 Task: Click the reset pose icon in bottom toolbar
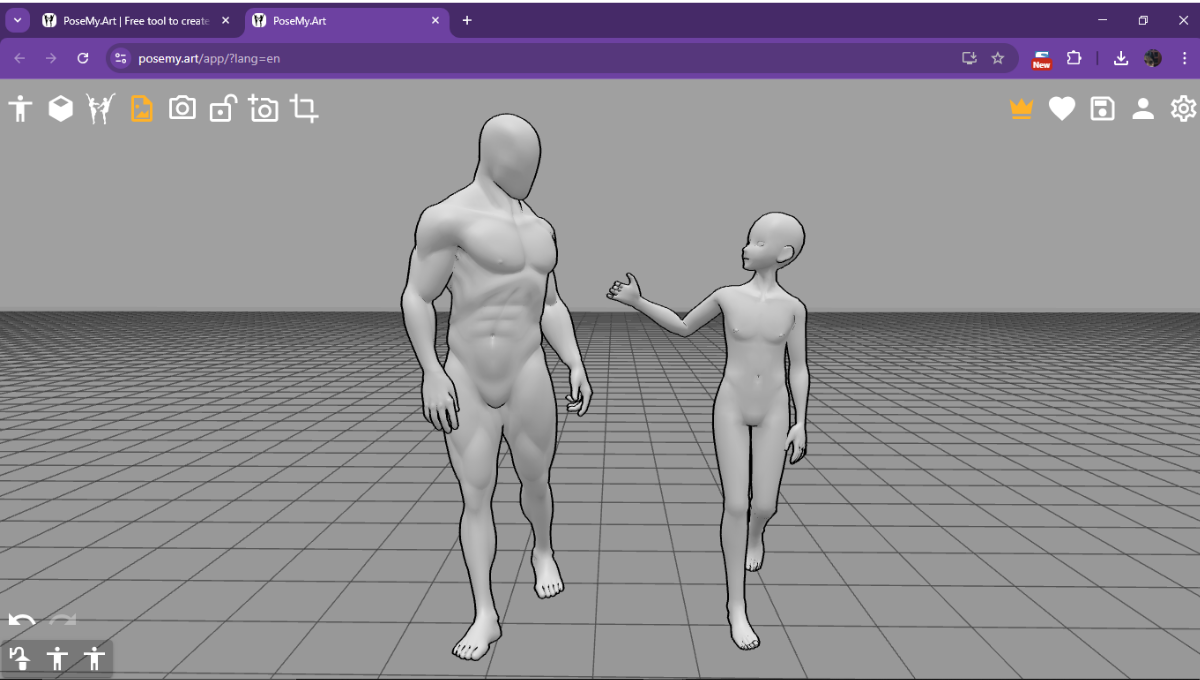[22, 659]
